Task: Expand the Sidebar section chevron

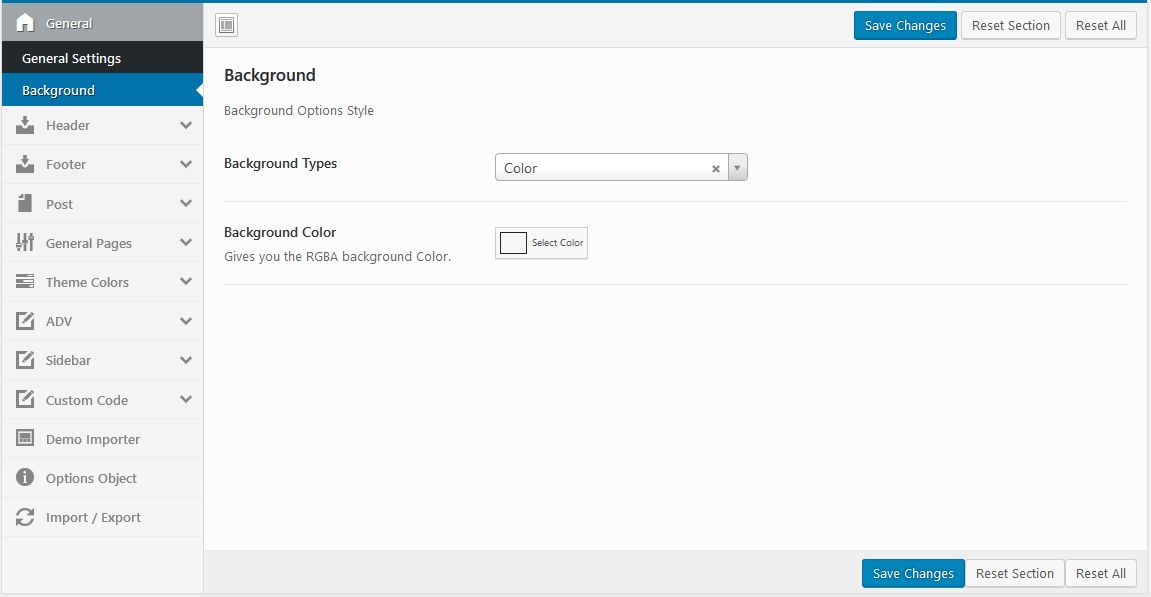Action: pyautogui.click(x=185, y=360)
